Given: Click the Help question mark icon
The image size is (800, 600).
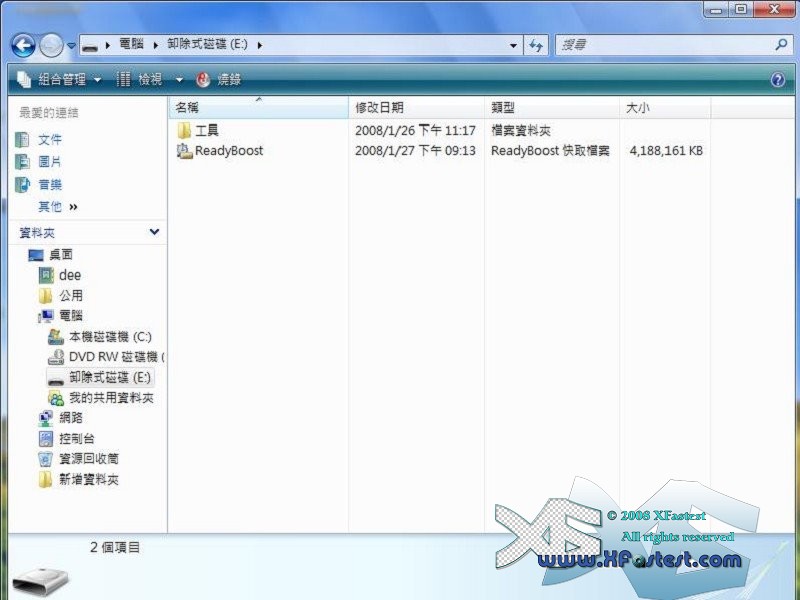Looking at the screenshot, I should [778, 80].
